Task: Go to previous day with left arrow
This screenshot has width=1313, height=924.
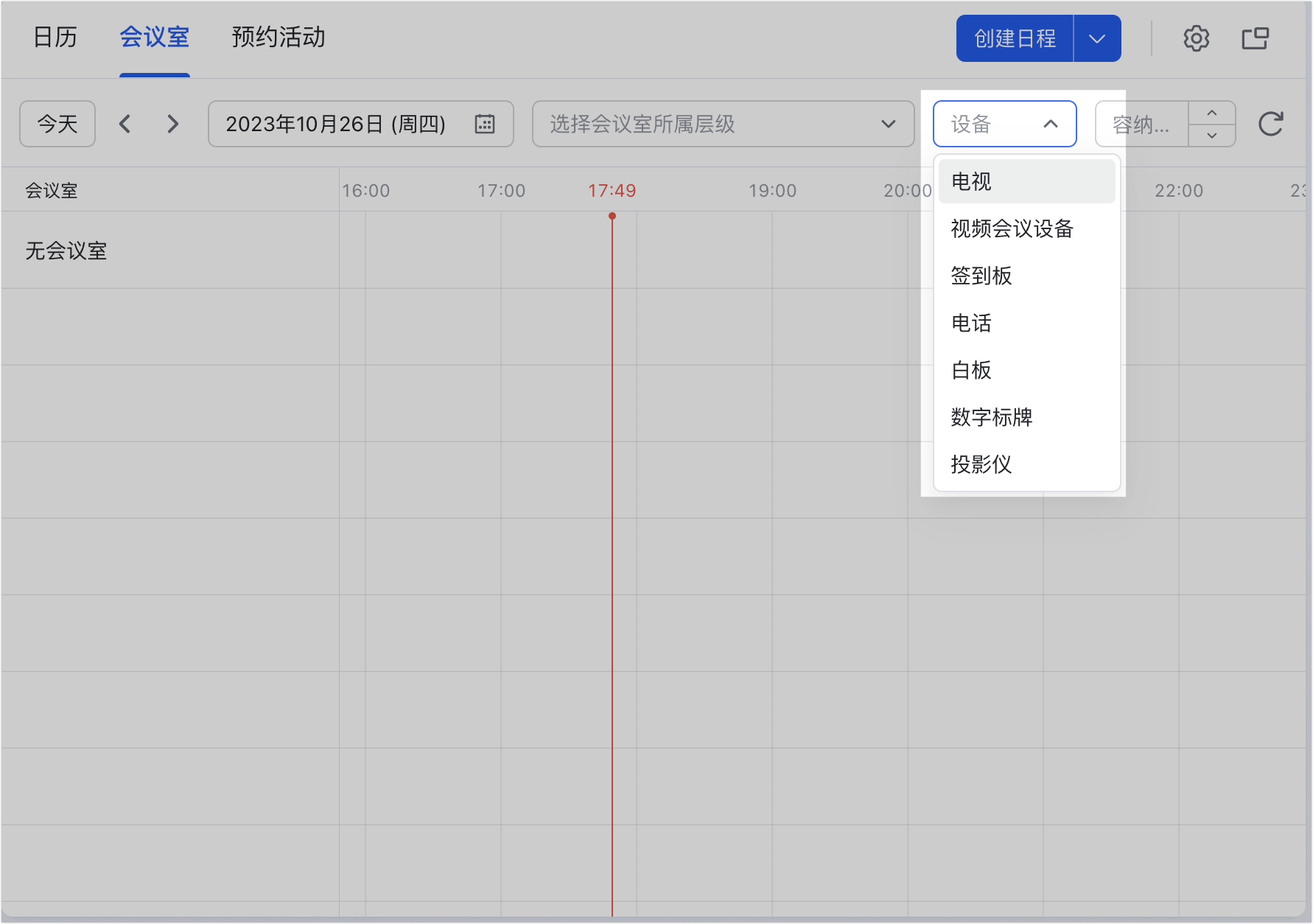Action: pos(125,124)
